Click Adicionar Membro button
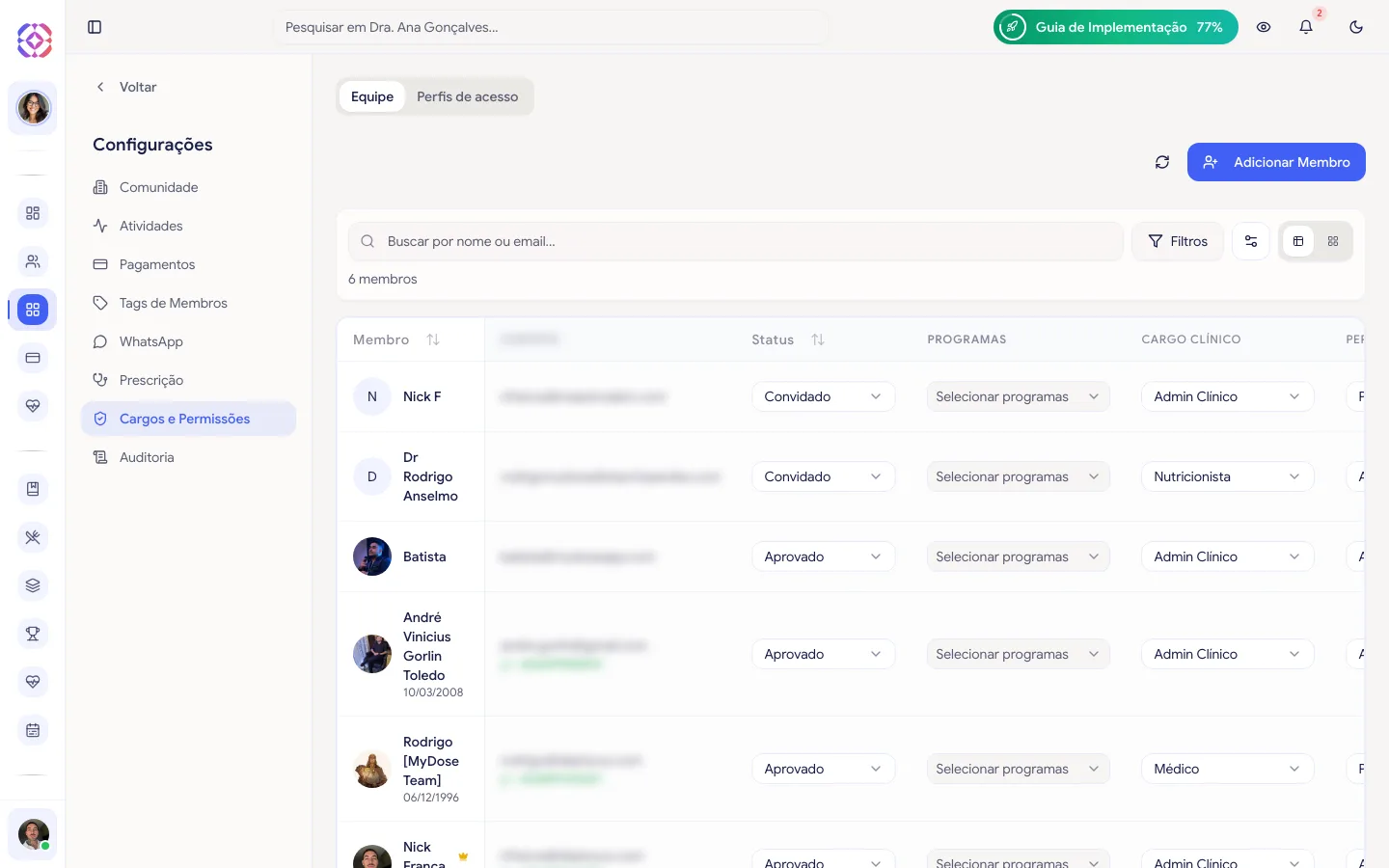Screen dimensions: 1389x868 [1276, 162]
